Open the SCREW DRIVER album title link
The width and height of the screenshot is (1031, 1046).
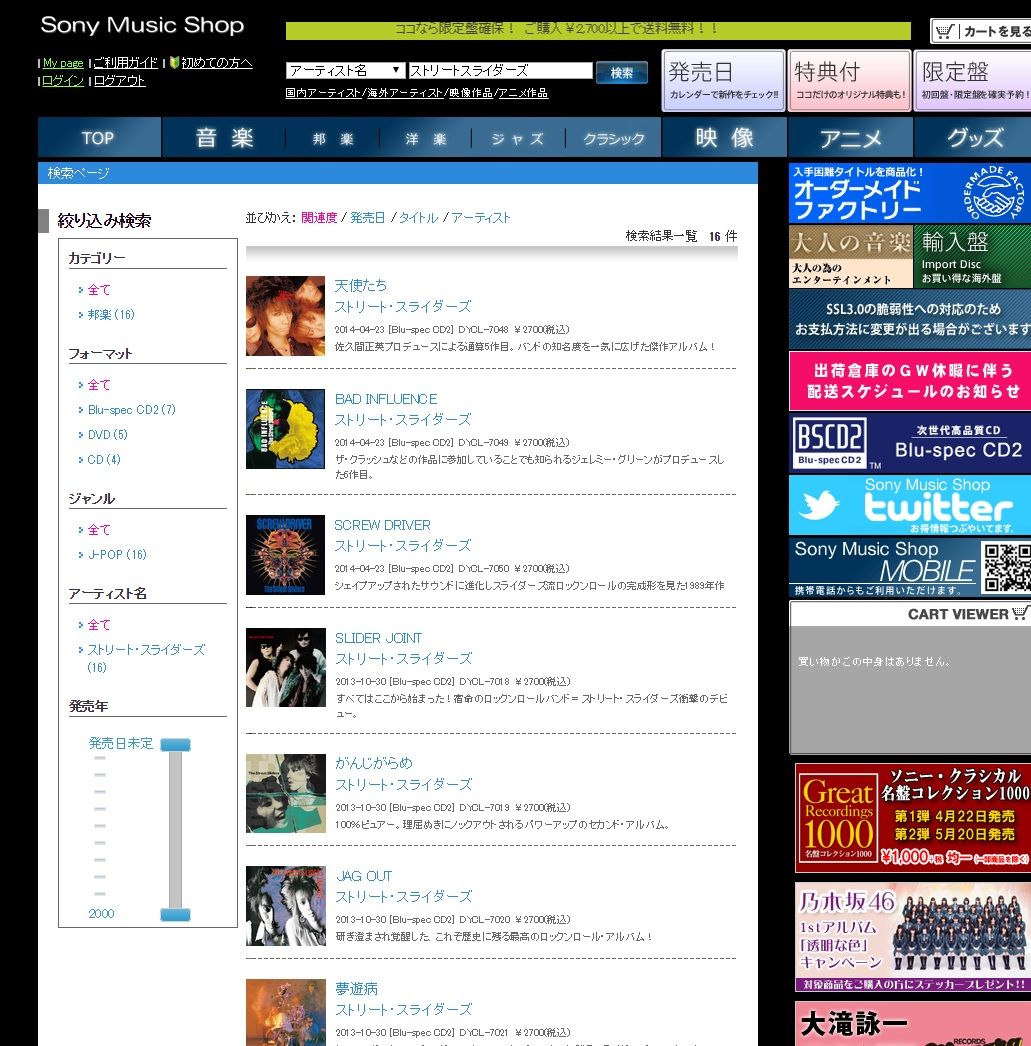pos(382,525)
